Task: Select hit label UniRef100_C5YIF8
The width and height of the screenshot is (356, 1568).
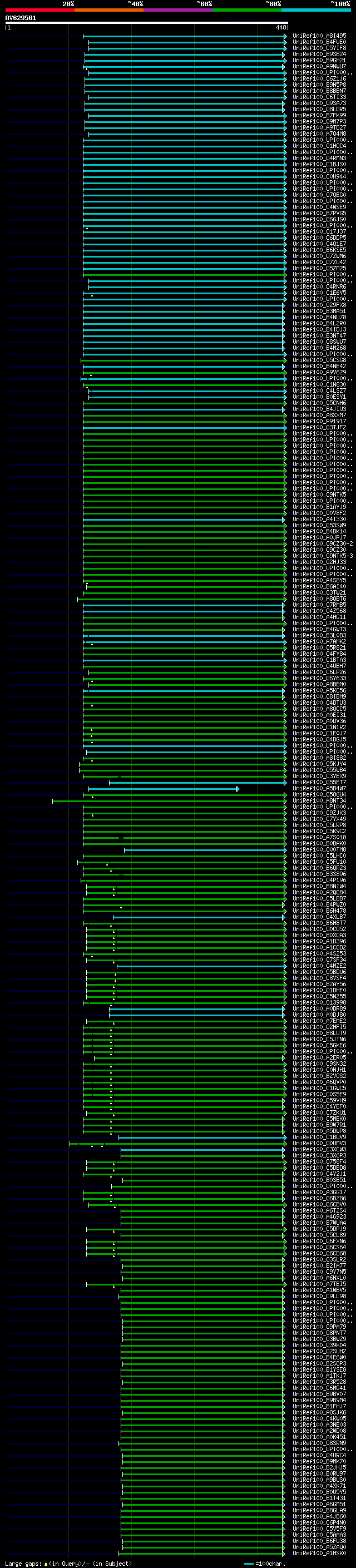Action: click(x=319, y=48)
